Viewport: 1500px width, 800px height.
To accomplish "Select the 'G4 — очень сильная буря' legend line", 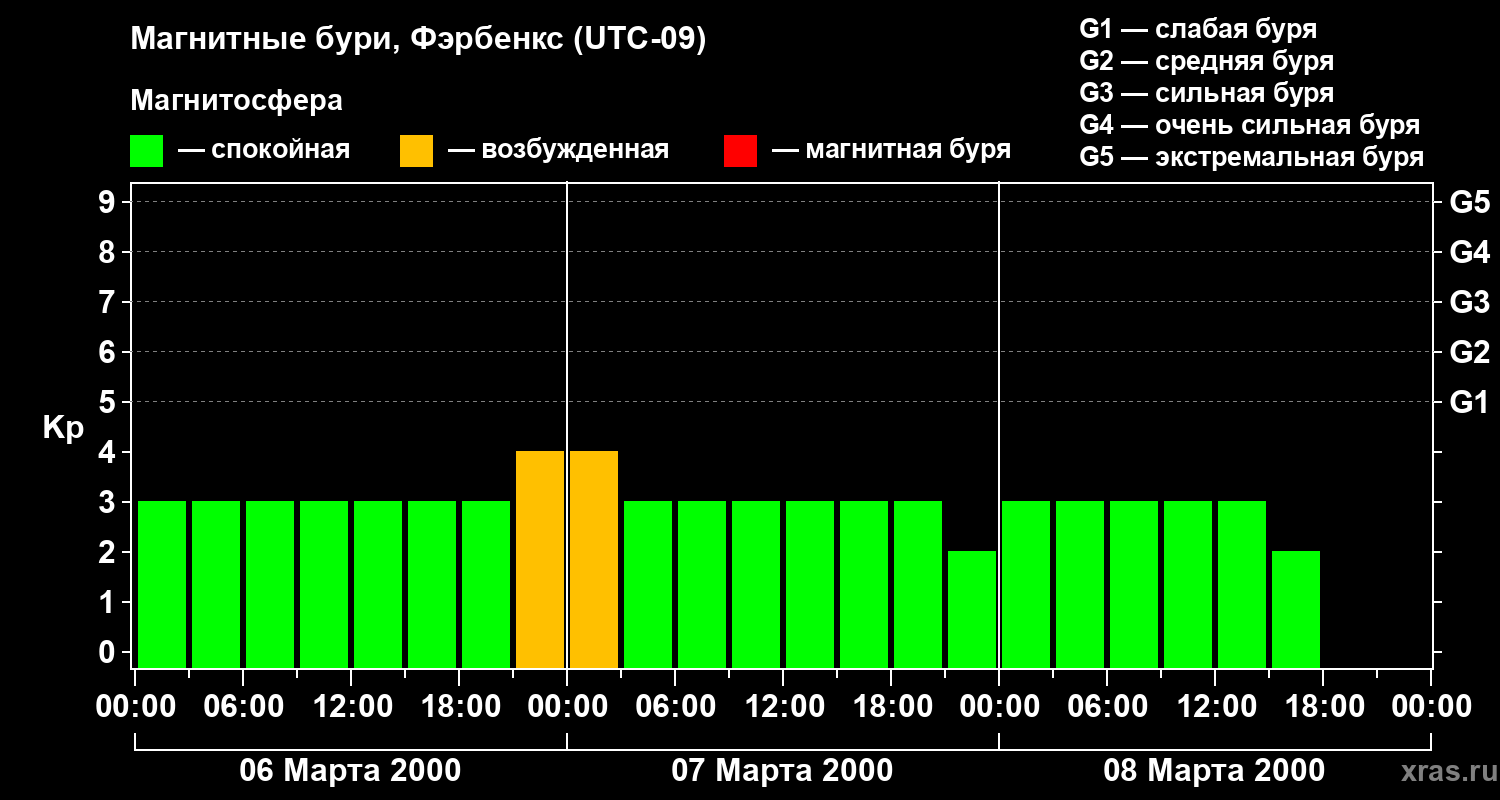I will click(1250, 125).
